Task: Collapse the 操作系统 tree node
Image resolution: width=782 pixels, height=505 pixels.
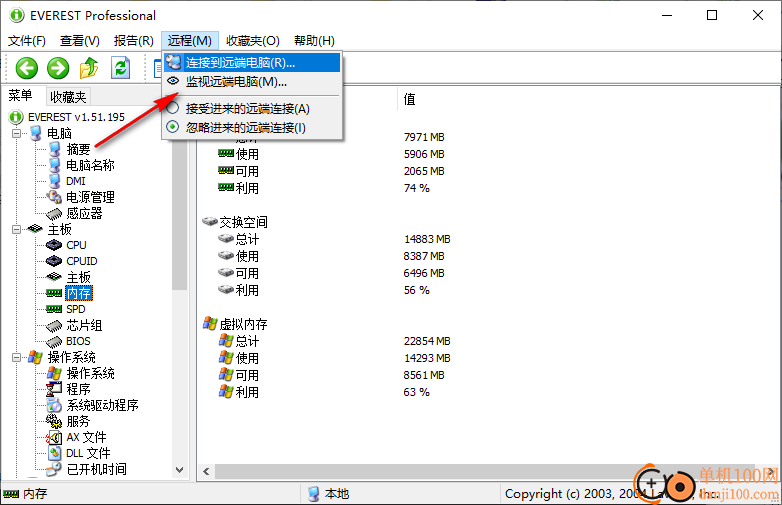Action: pos(16,357)
